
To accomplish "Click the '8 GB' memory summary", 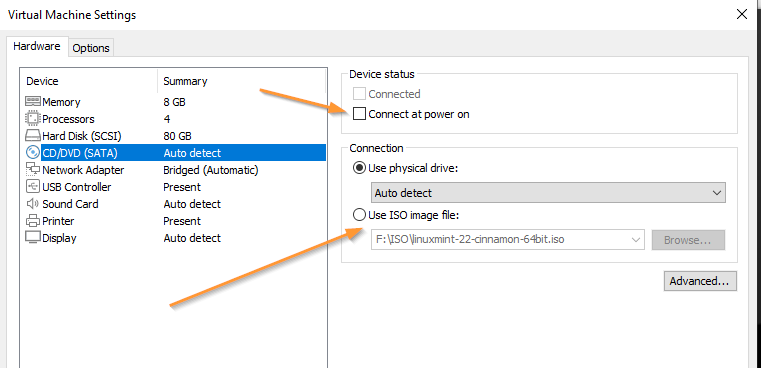I will [174, 102].
